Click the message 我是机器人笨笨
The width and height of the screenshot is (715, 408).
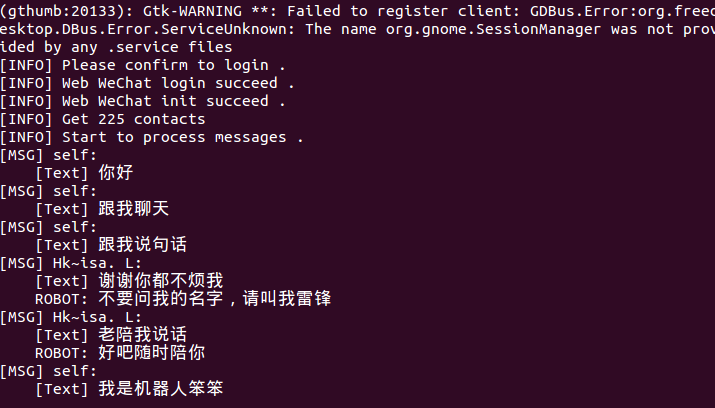coord(161,389)
